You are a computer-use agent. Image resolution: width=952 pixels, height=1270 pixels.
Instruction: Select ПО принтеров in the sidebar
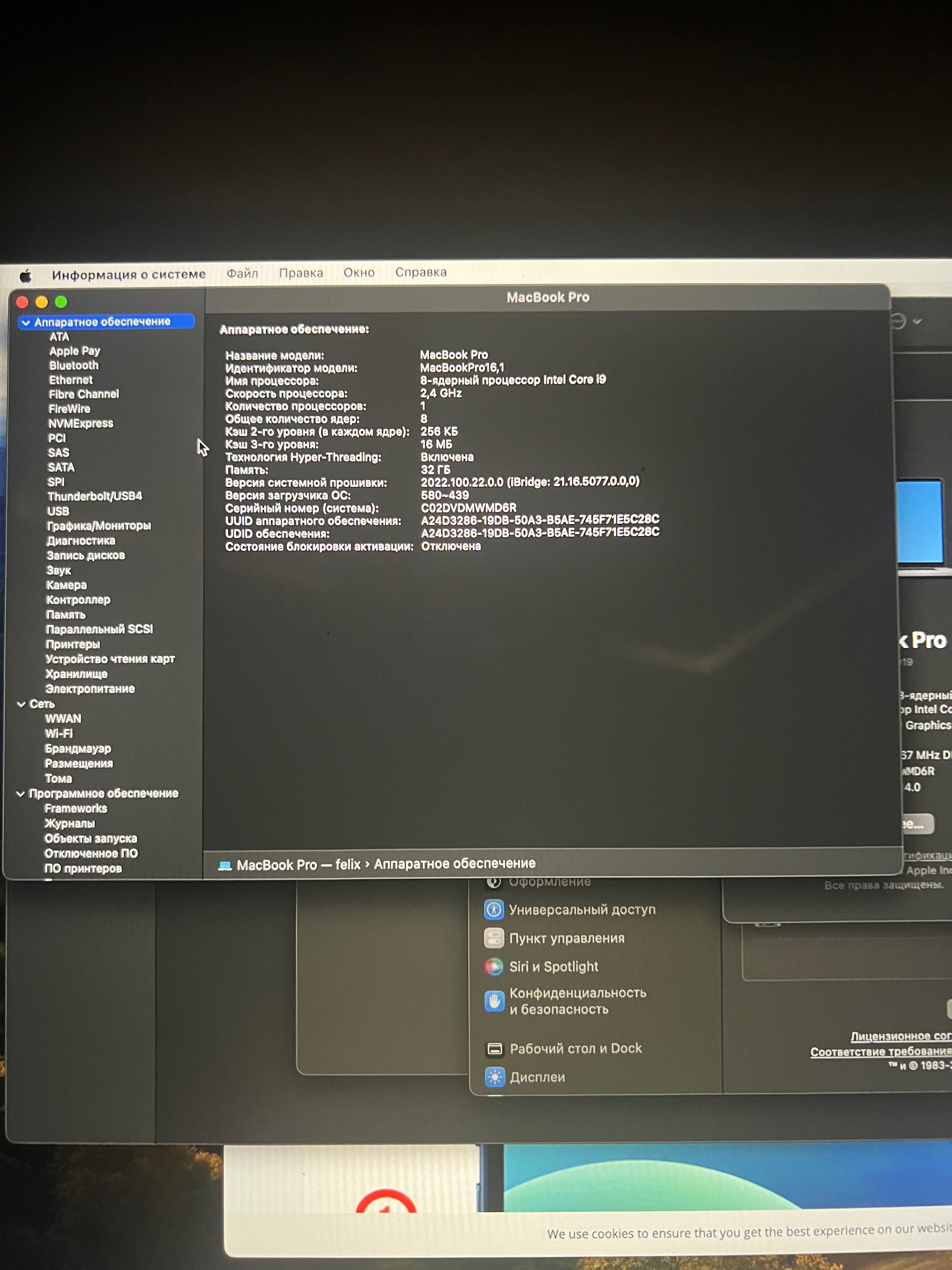(83, 868)
